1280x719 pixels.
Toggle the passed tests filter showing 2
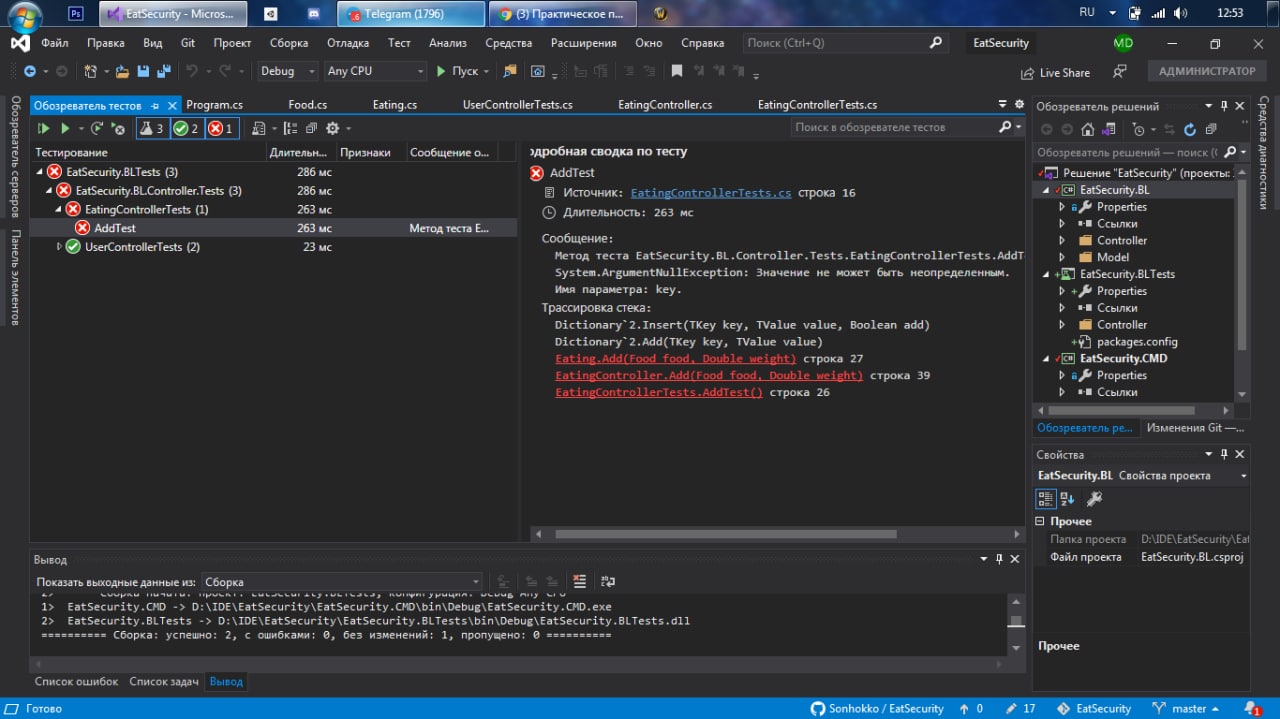[186, 128]
